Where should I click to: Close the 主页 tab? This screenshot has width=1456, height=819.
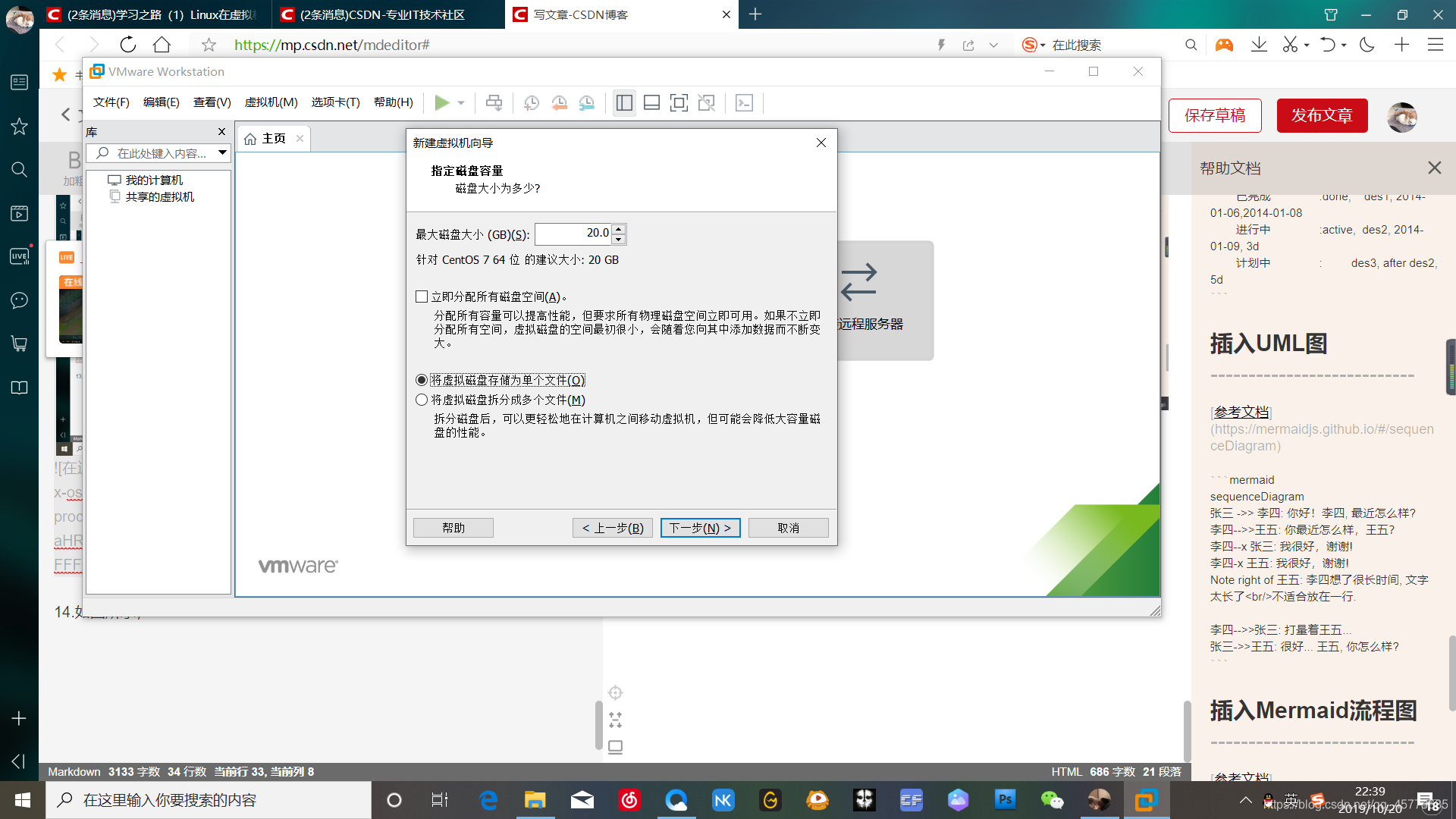(300, 139)
